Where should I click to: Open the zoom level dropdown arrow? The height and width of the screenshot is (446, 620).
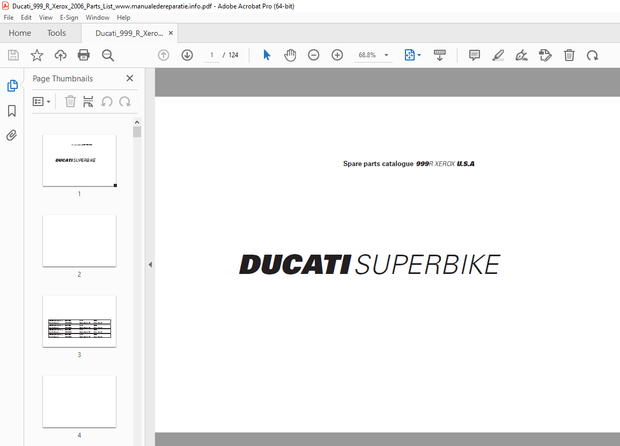[386, 55]
